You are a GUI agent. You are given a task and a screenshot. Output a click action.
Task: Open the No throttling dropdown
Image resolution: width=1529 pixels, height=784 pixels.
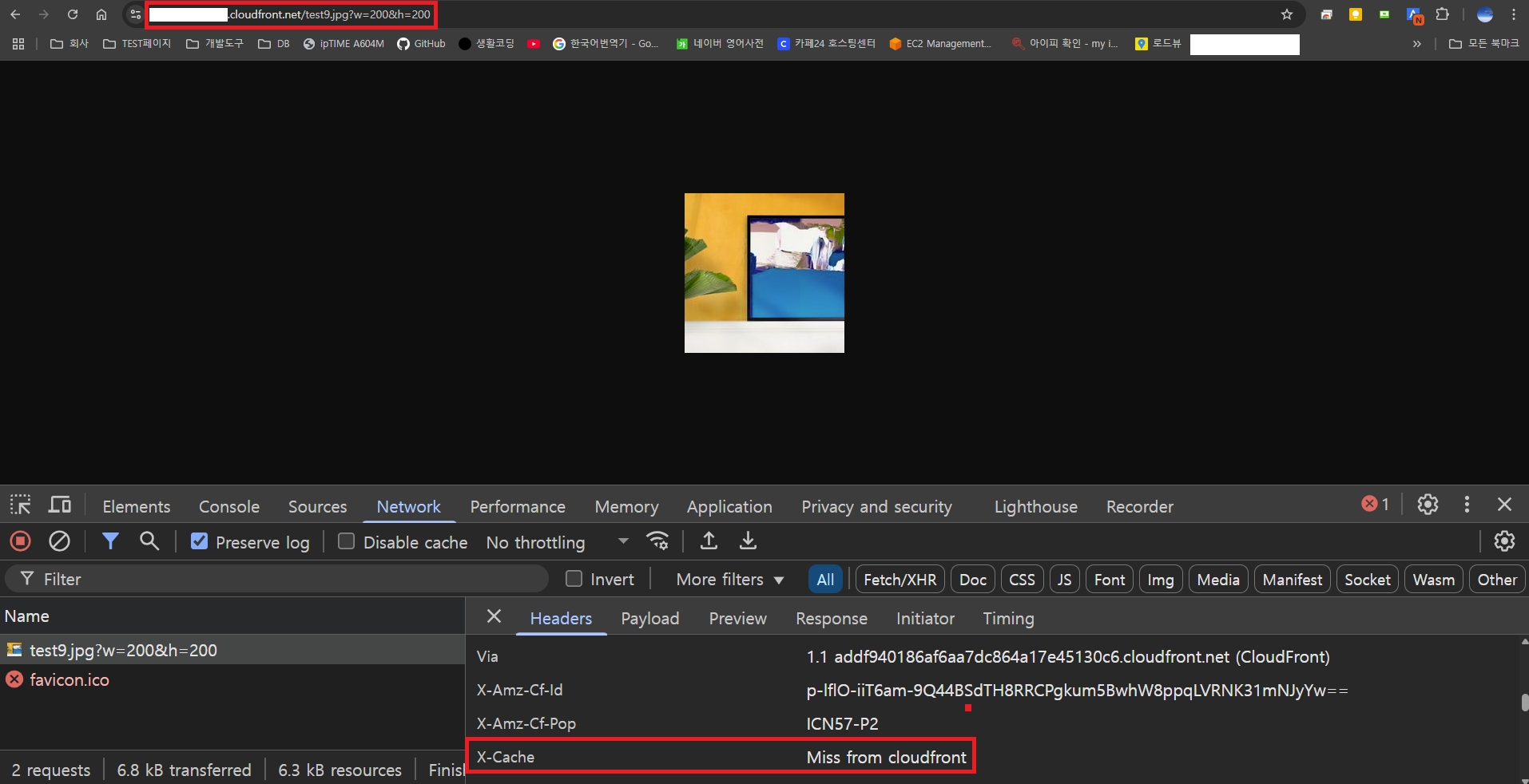point(557,542)
